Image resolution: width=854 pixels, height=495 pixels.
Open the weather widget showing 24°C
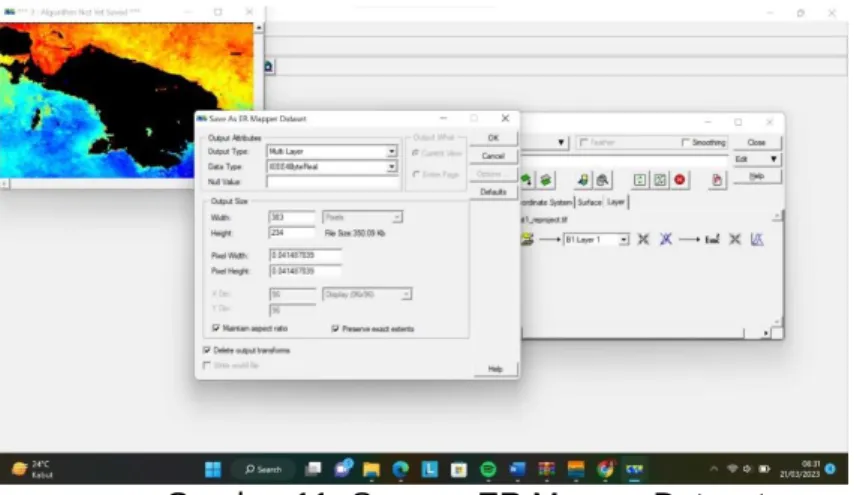[x=33, y=469]
